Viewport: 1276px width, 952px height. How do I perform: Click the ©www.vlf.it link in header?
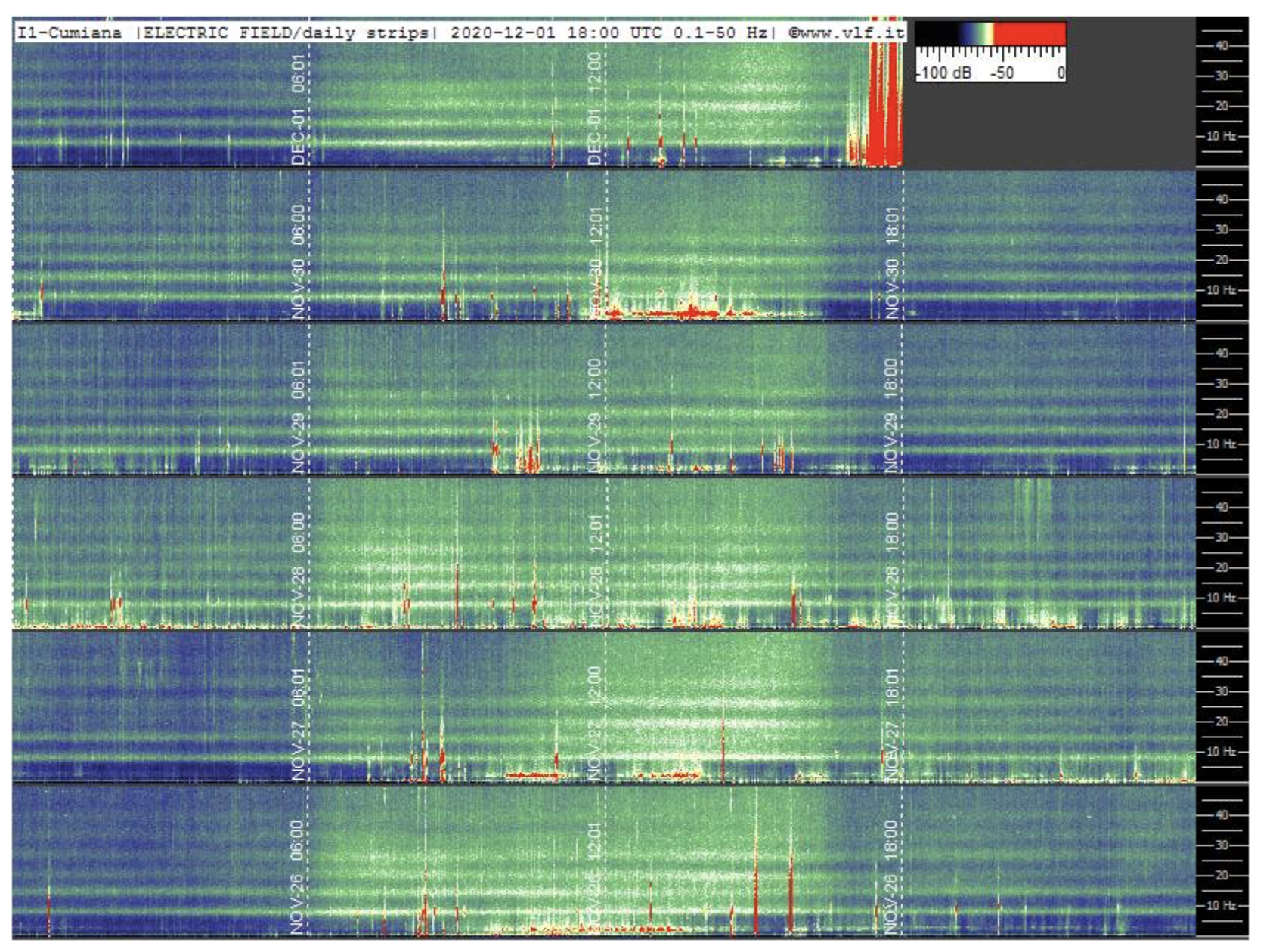(x=846, y=32)
